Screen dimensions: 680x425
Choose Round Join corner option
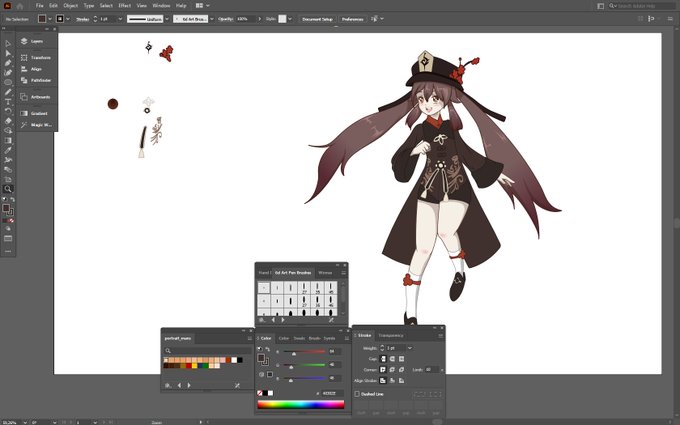point(392,369)
